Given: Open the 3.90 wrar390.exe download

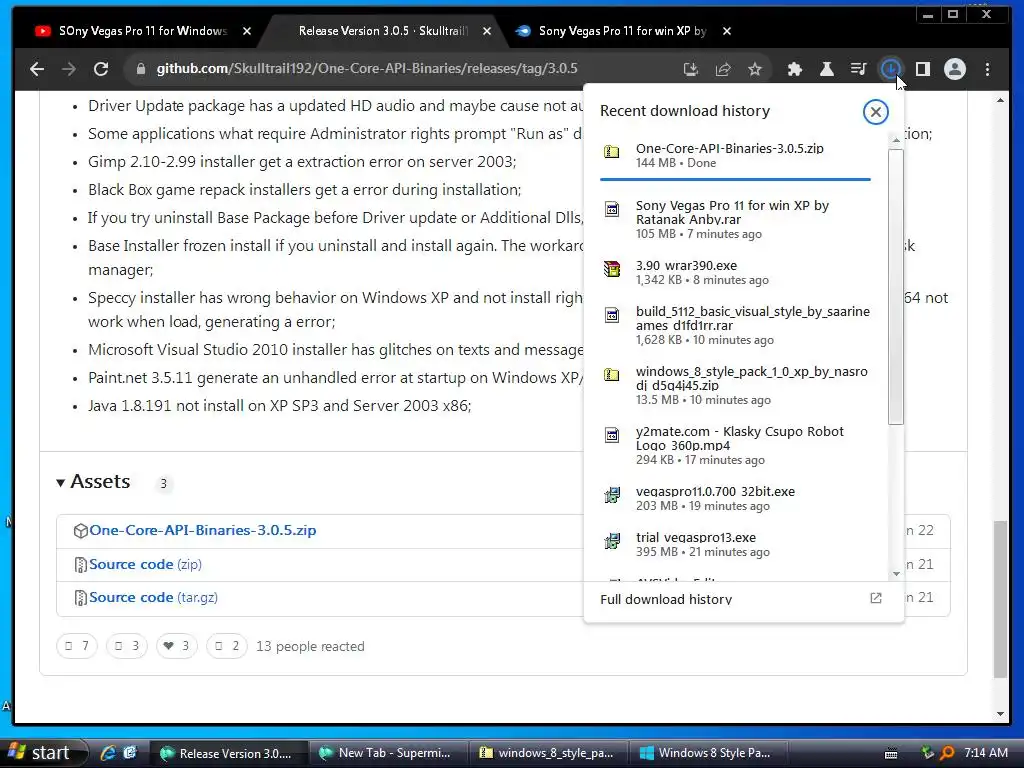Looking at the screenshot, I should pos(735,272).
